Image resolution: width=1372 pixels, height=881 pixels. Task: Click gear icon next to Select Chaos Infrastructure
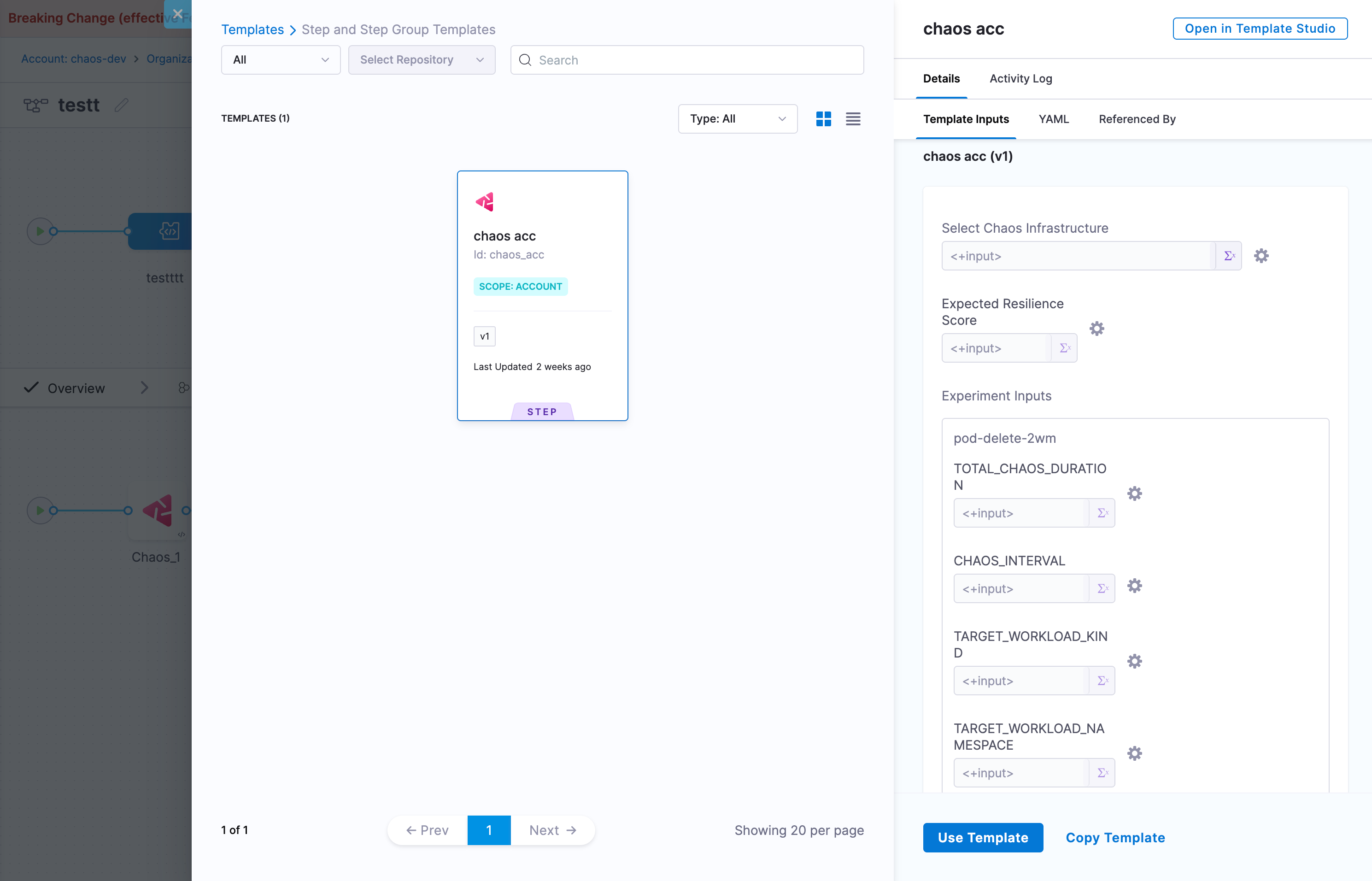[x=1261, y=256]
